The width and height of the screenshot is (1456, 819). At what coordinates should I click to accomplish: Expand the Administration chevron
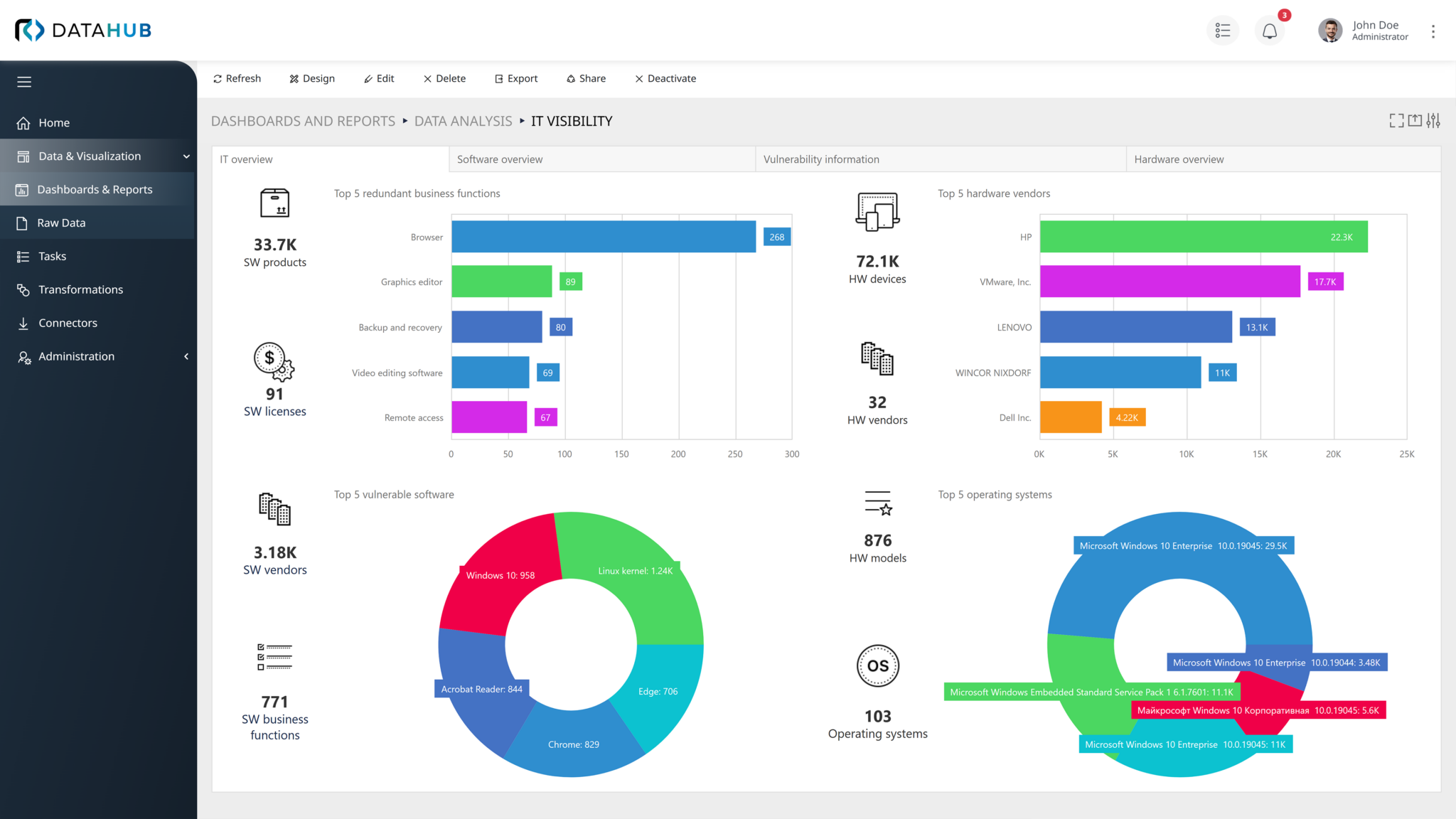(186, 356)
